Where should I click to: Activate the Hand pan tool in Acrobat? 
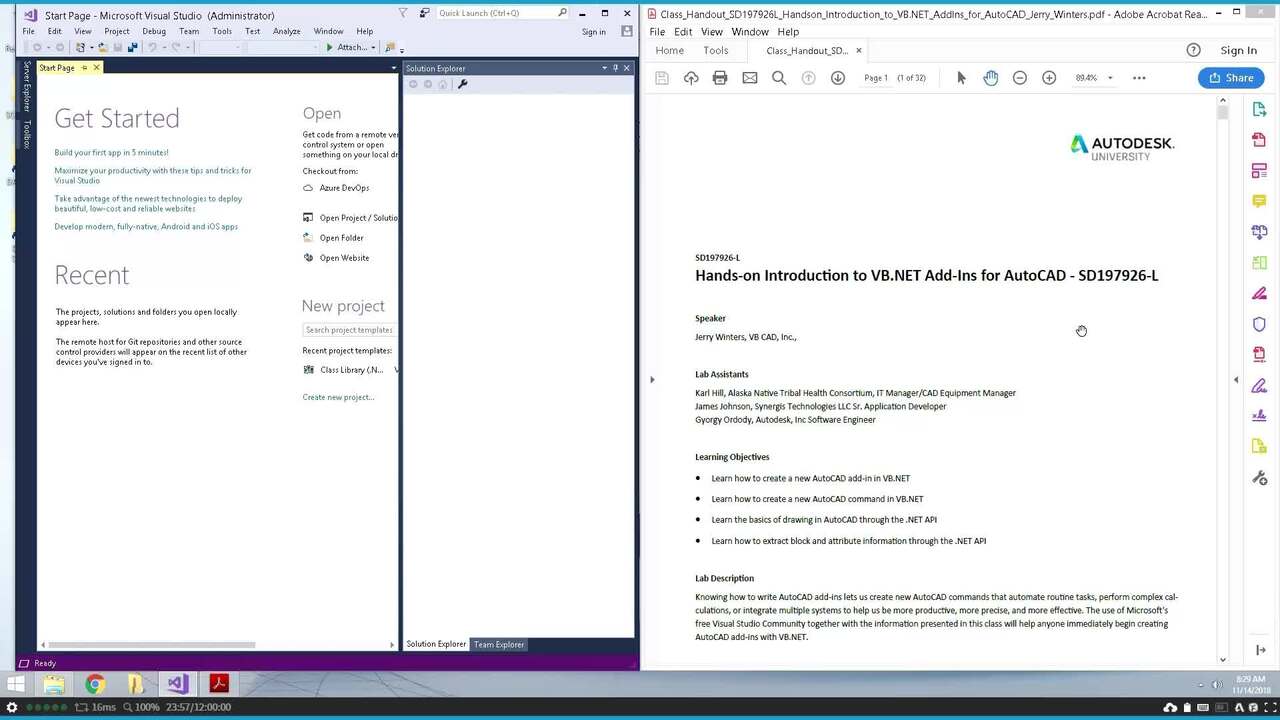click(x=990, y=78)
